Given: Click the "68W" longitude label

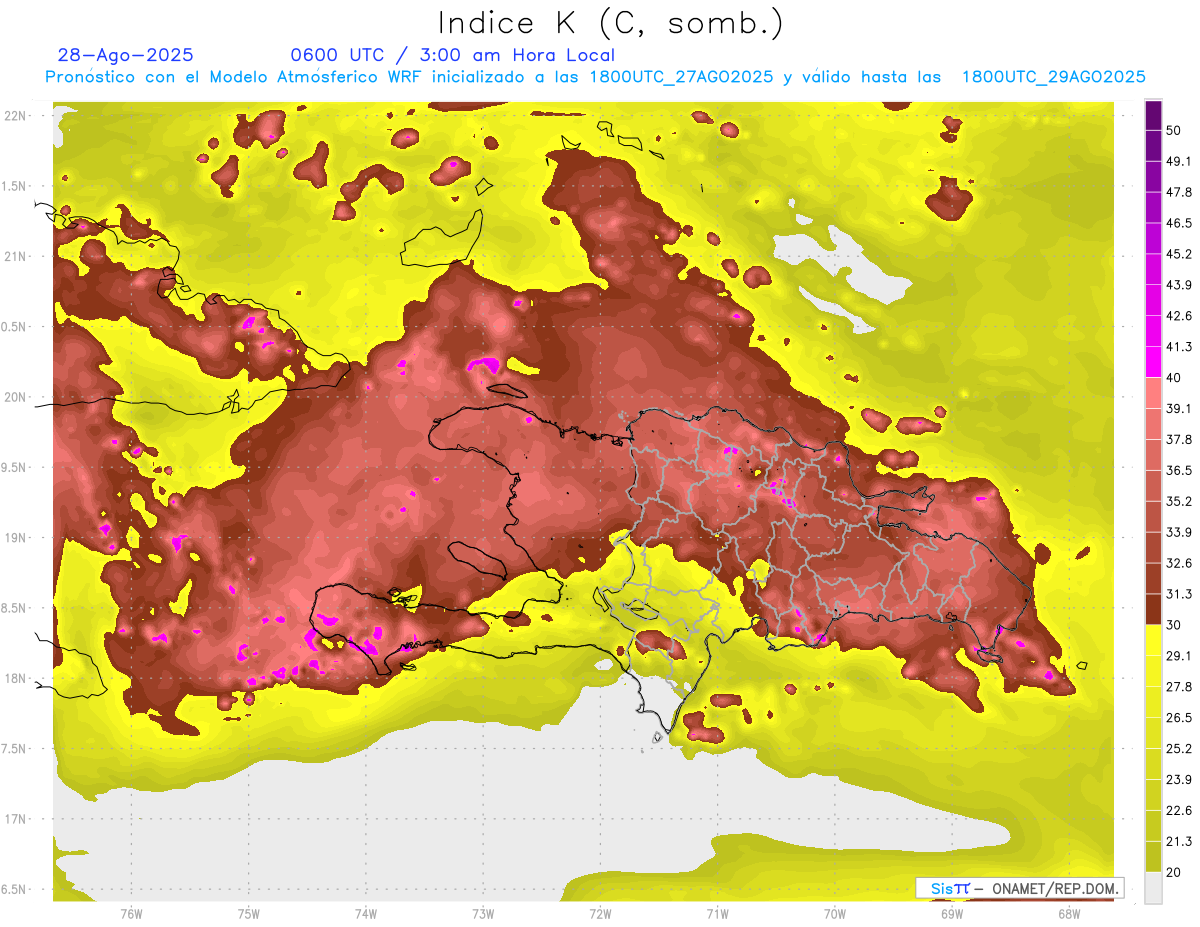Looking at the screenshot, I should point(1068,914).
